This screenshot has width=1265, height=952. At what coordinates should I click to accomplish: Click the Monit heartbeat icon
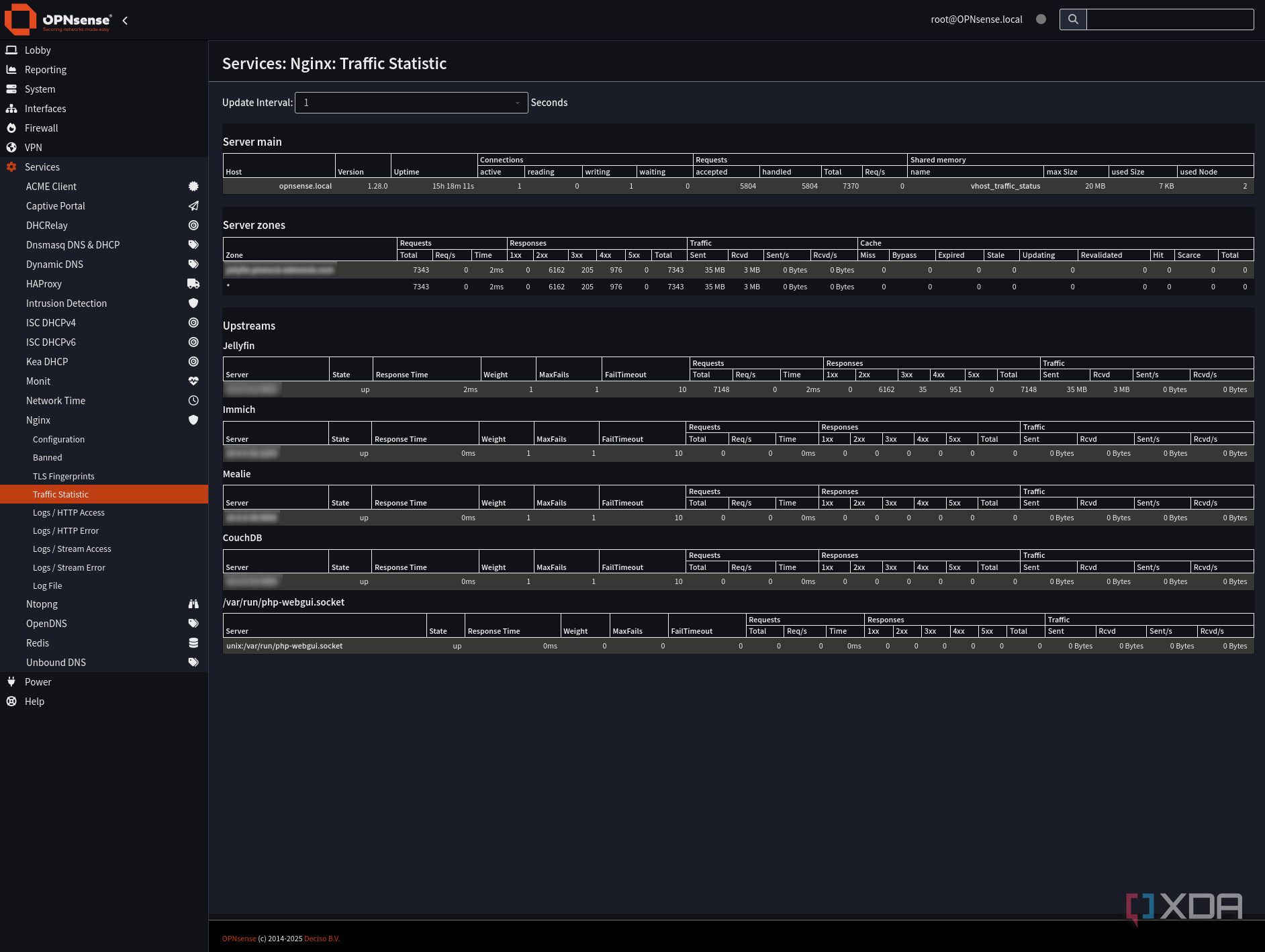point(193,381)
